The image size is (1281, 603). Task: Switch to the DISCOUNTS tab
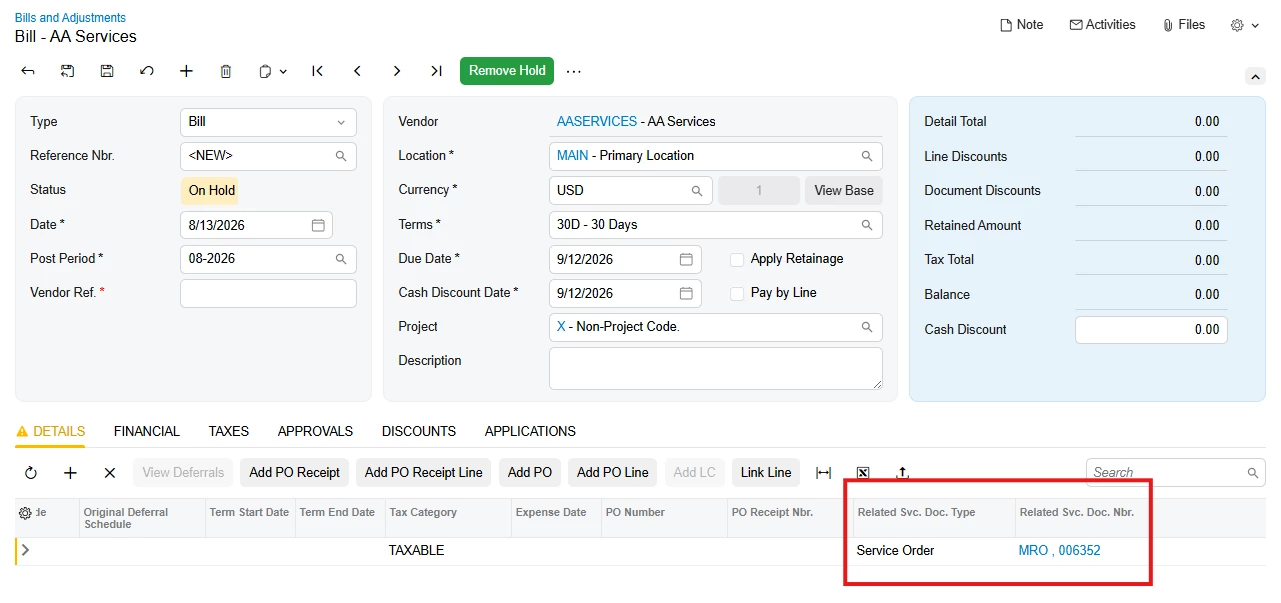point(419,432)
